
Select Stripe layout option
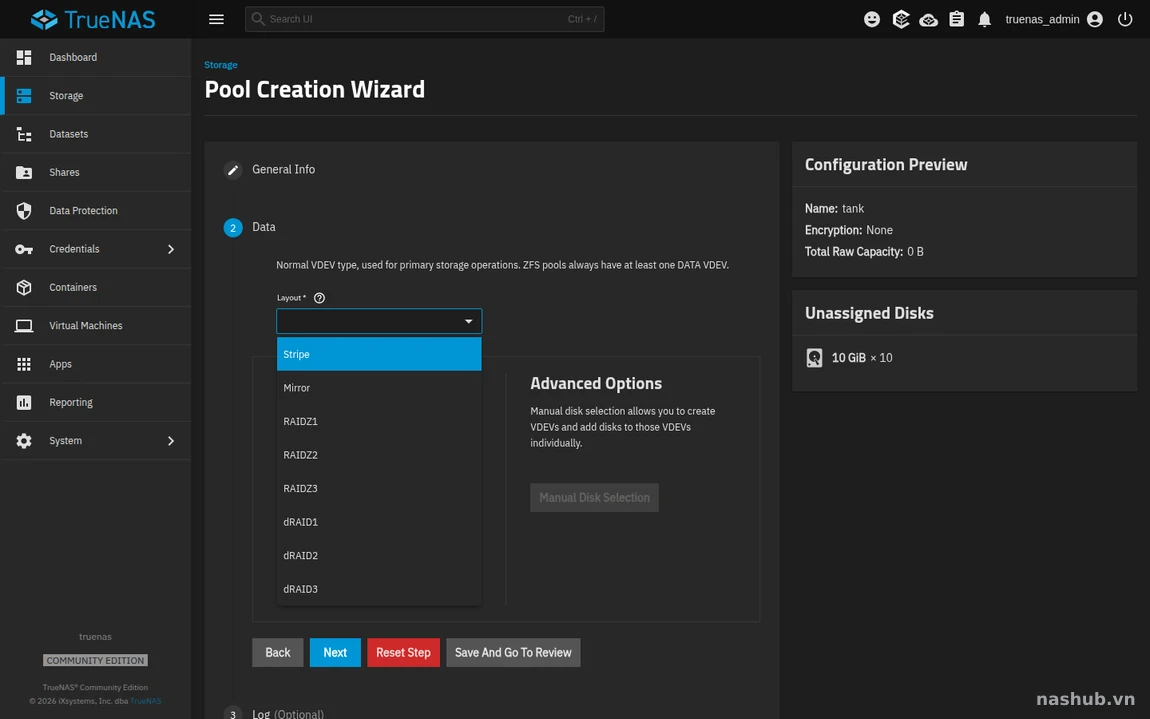379,354
